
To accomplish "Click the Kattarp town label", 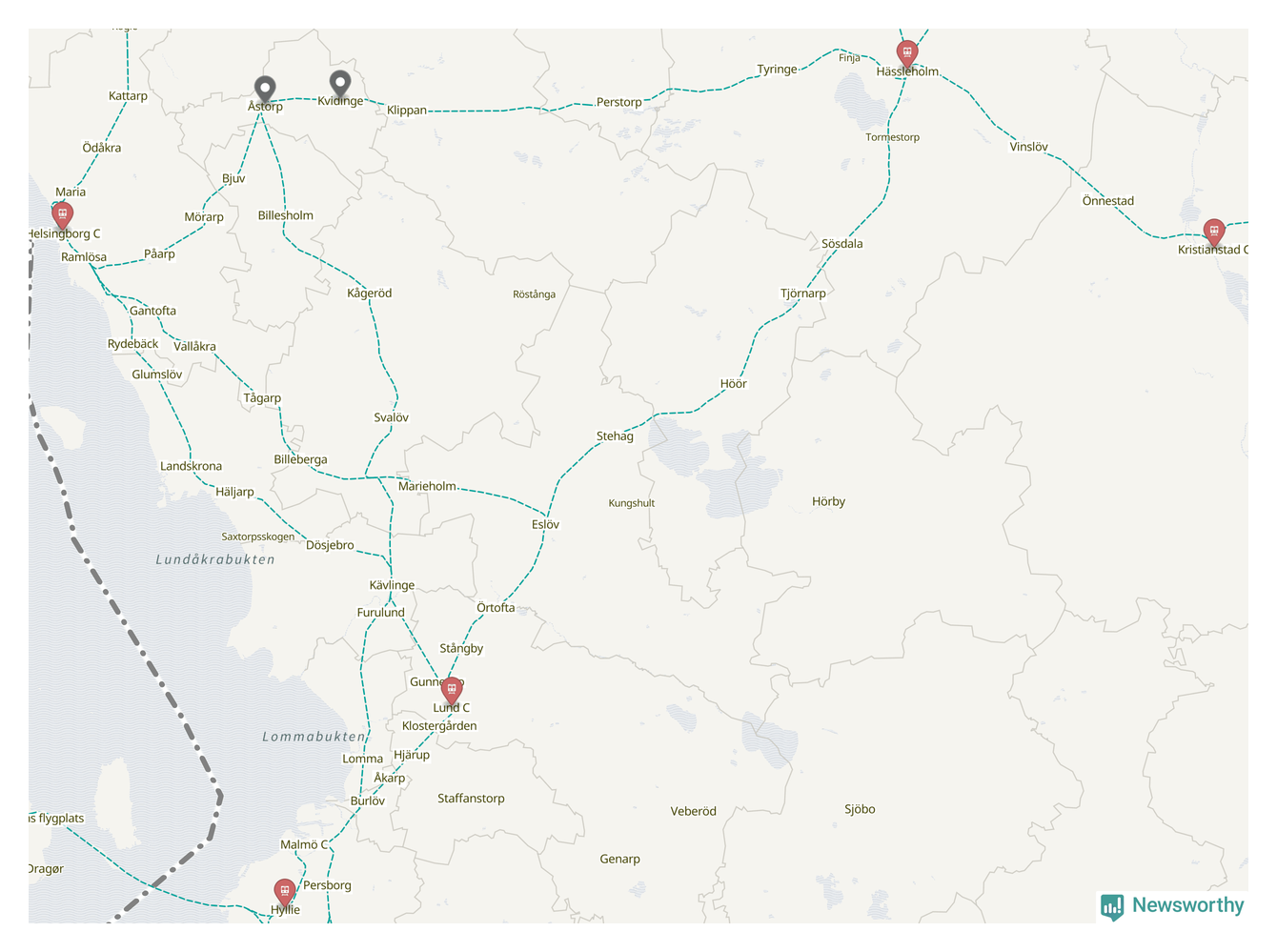I will point(128,96).
